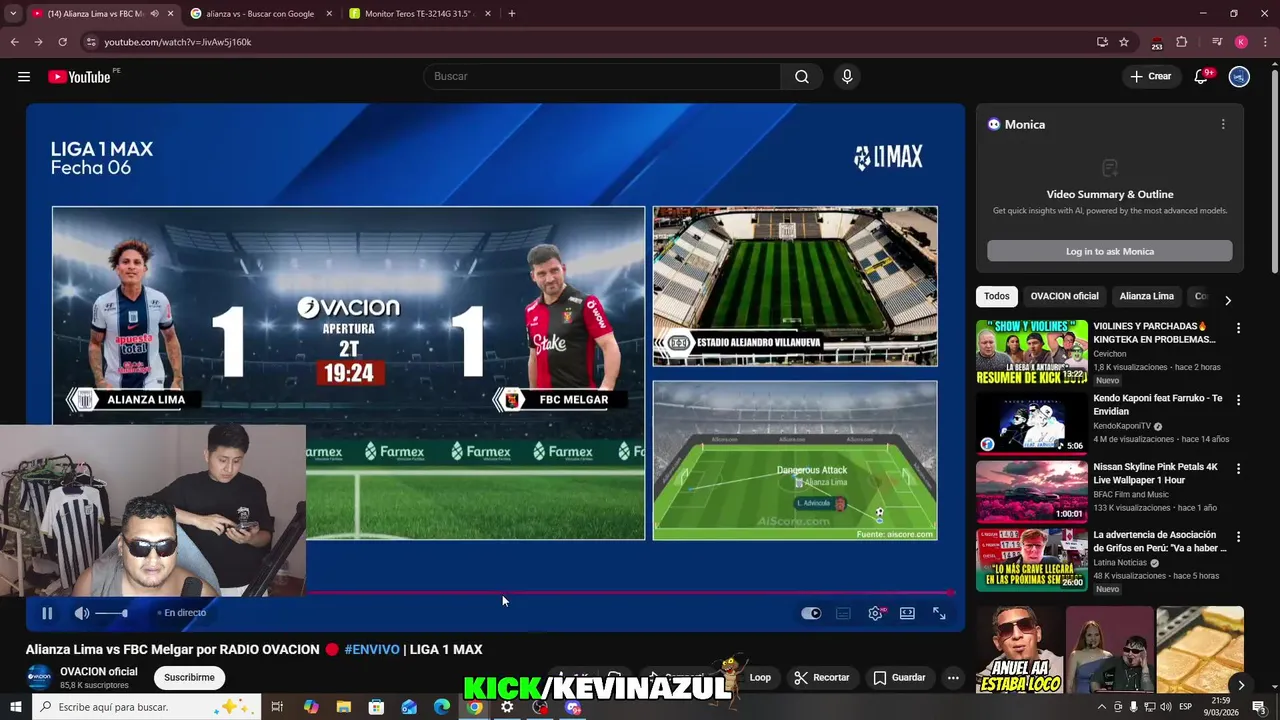Click the En directo live indicator
This screenshot has height=720, width=1280.
tap(182, 613)
